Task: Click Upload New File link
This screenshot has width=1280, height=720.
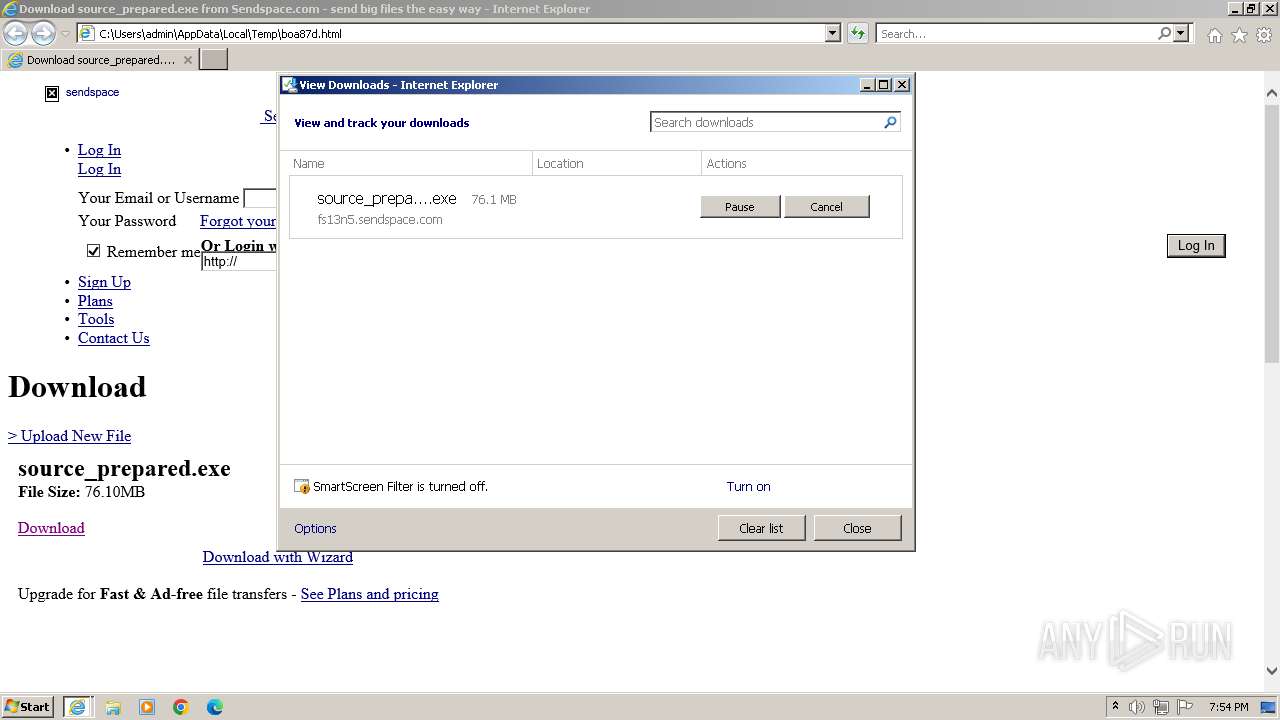Action: [69, 436]
